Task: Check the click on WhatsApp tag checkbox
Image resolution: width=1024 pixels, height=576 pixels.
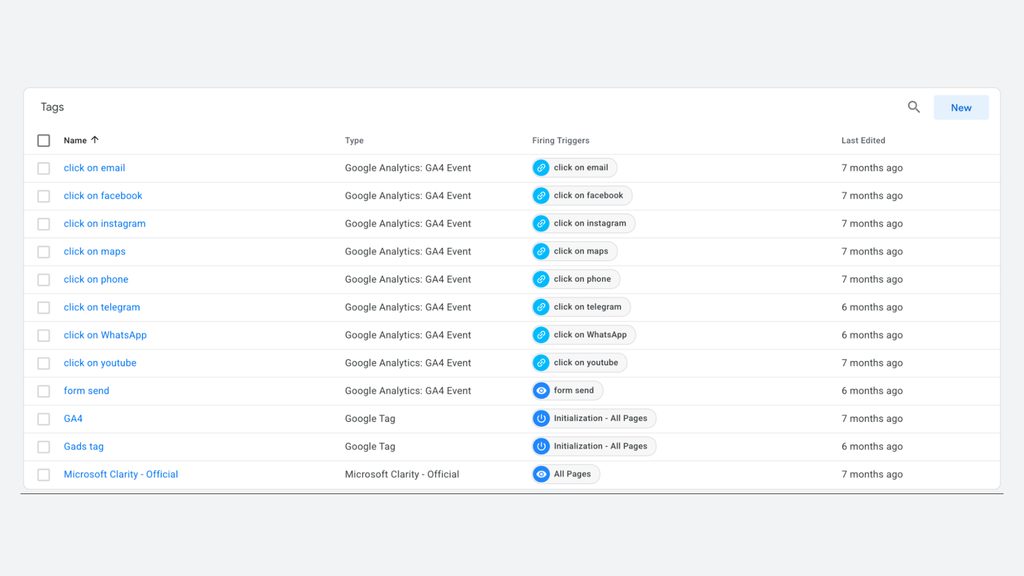Action: tap(44, 336)
